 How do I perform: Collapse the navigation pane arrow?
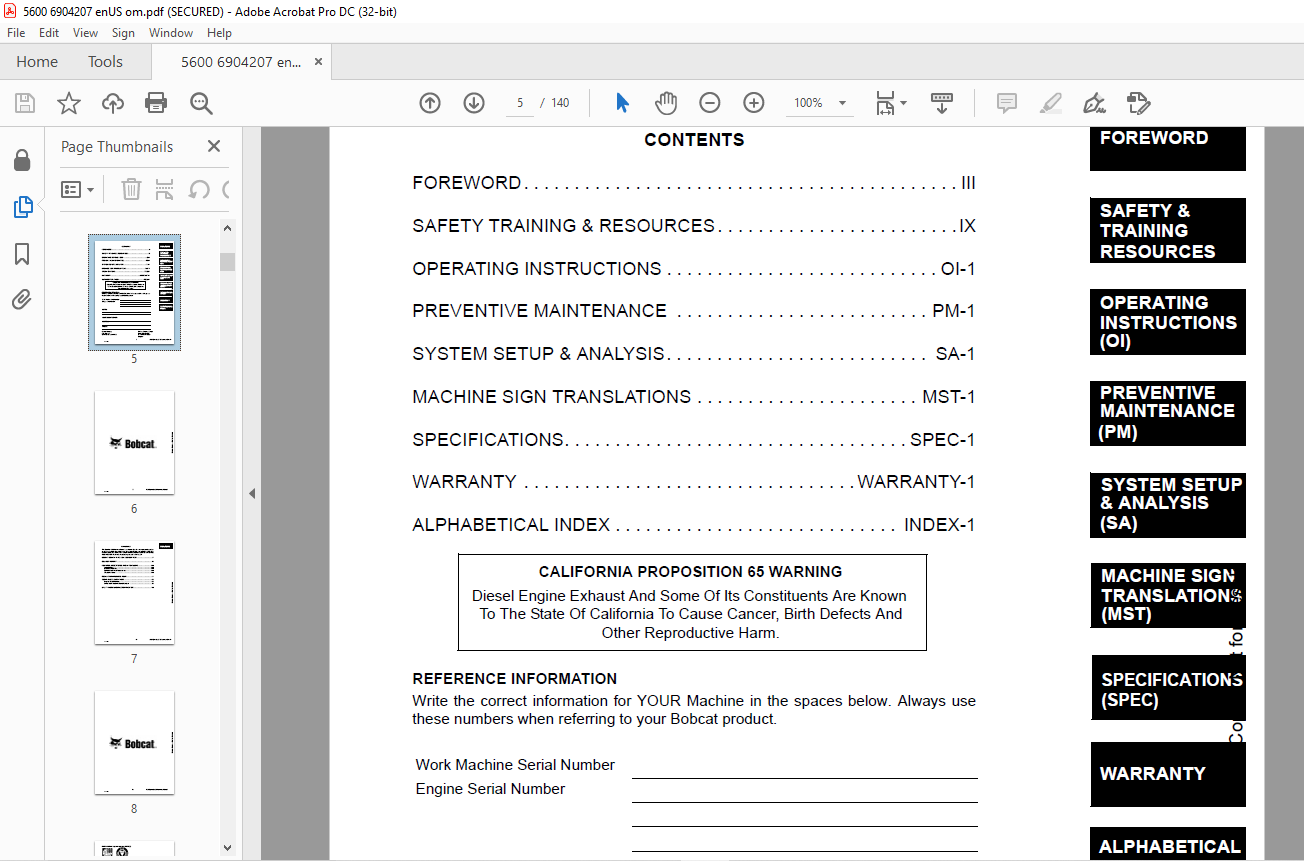tap(252, 493)
